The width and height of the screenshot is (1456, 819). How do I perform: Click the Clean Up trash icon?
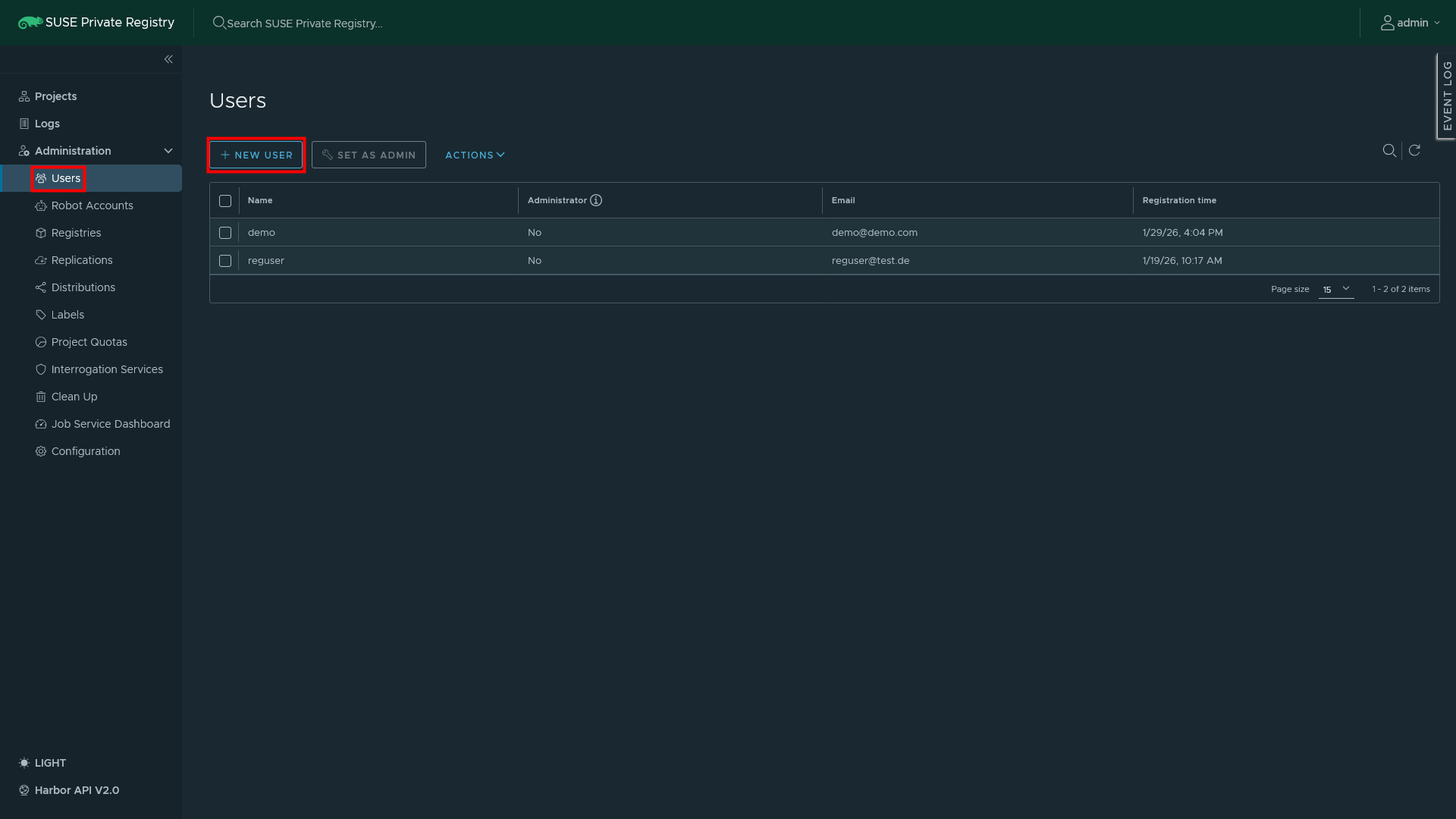pyautogui.click(x=41, y=397)
